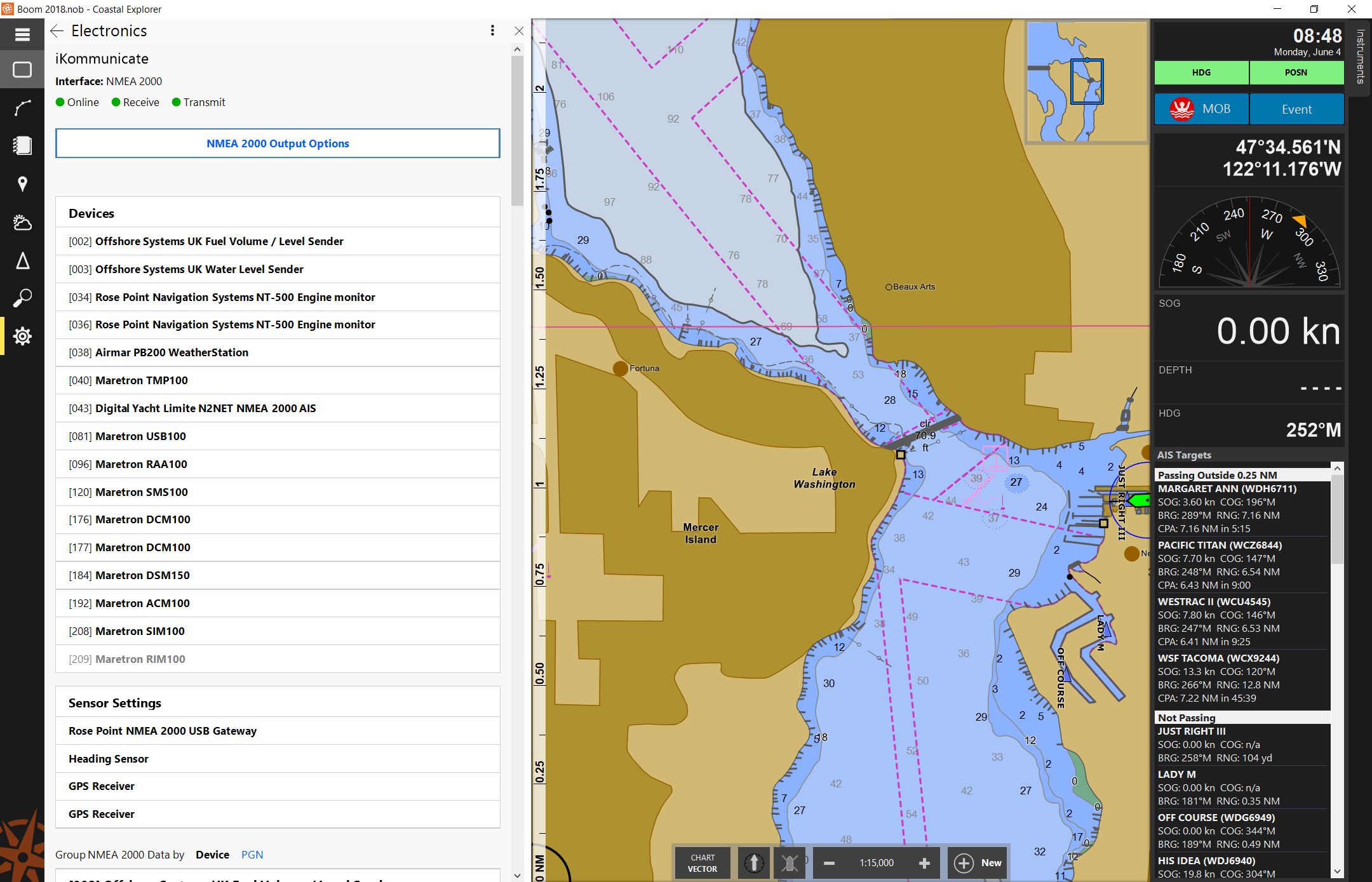
Task: Select the [034] NT-500 Engine monitor row
Action: [x=278, y=297]
